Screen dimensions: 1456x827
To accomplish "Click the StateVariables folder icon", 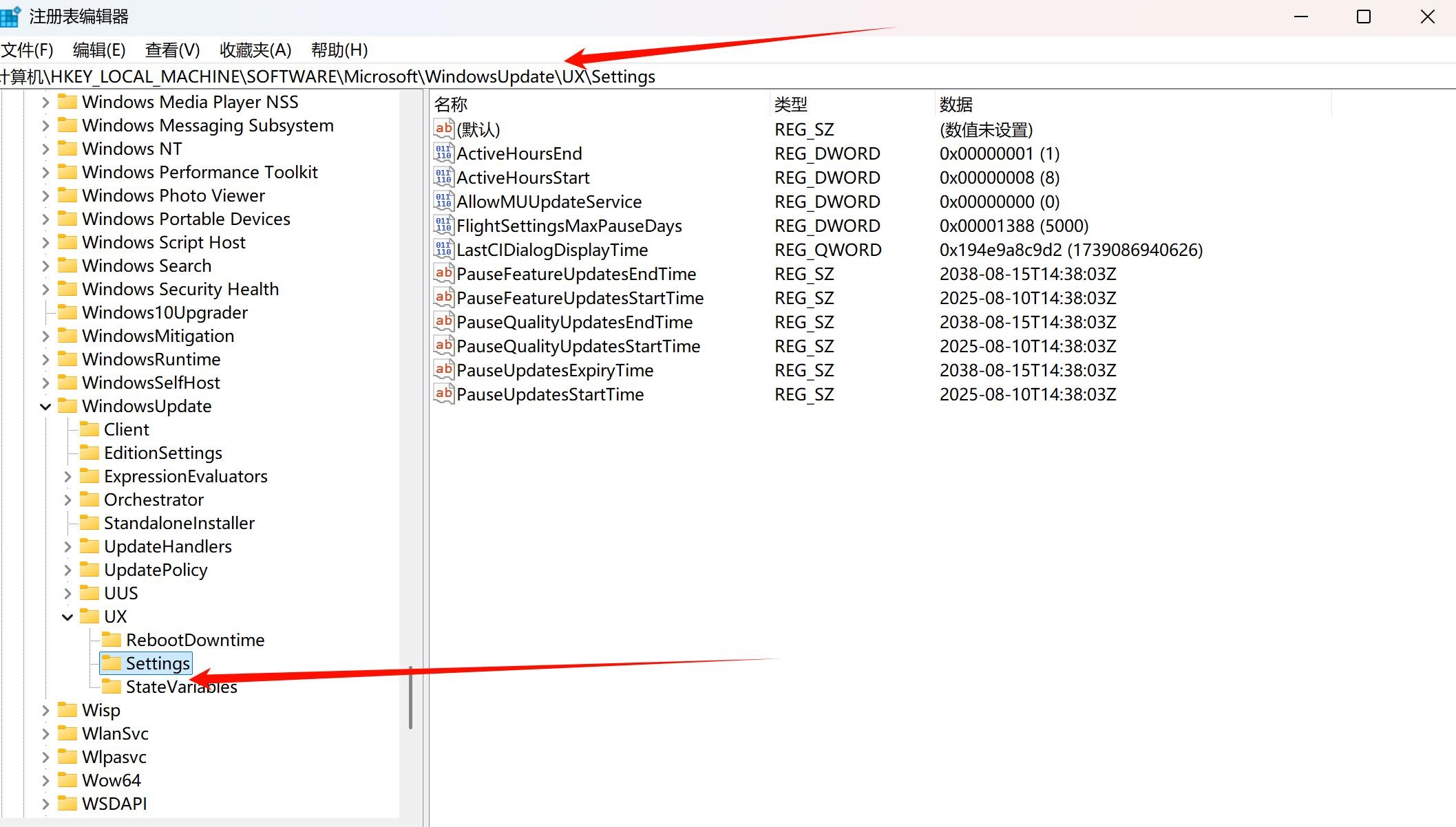I will point(112,687).
